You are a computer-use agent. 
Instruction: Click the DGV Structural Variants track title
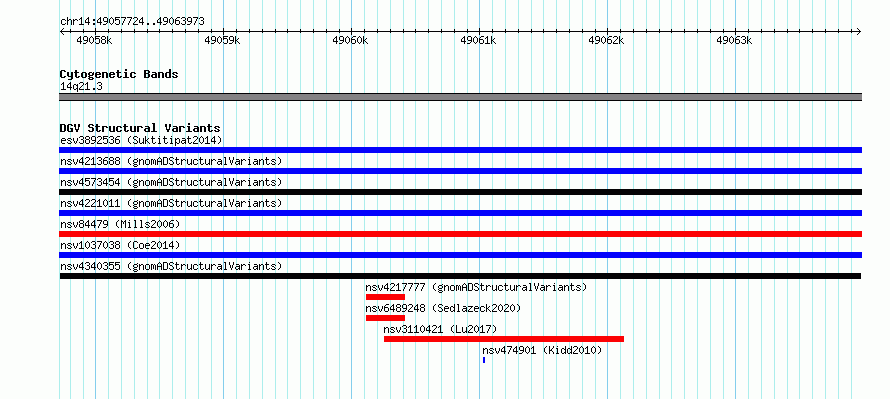140,128
